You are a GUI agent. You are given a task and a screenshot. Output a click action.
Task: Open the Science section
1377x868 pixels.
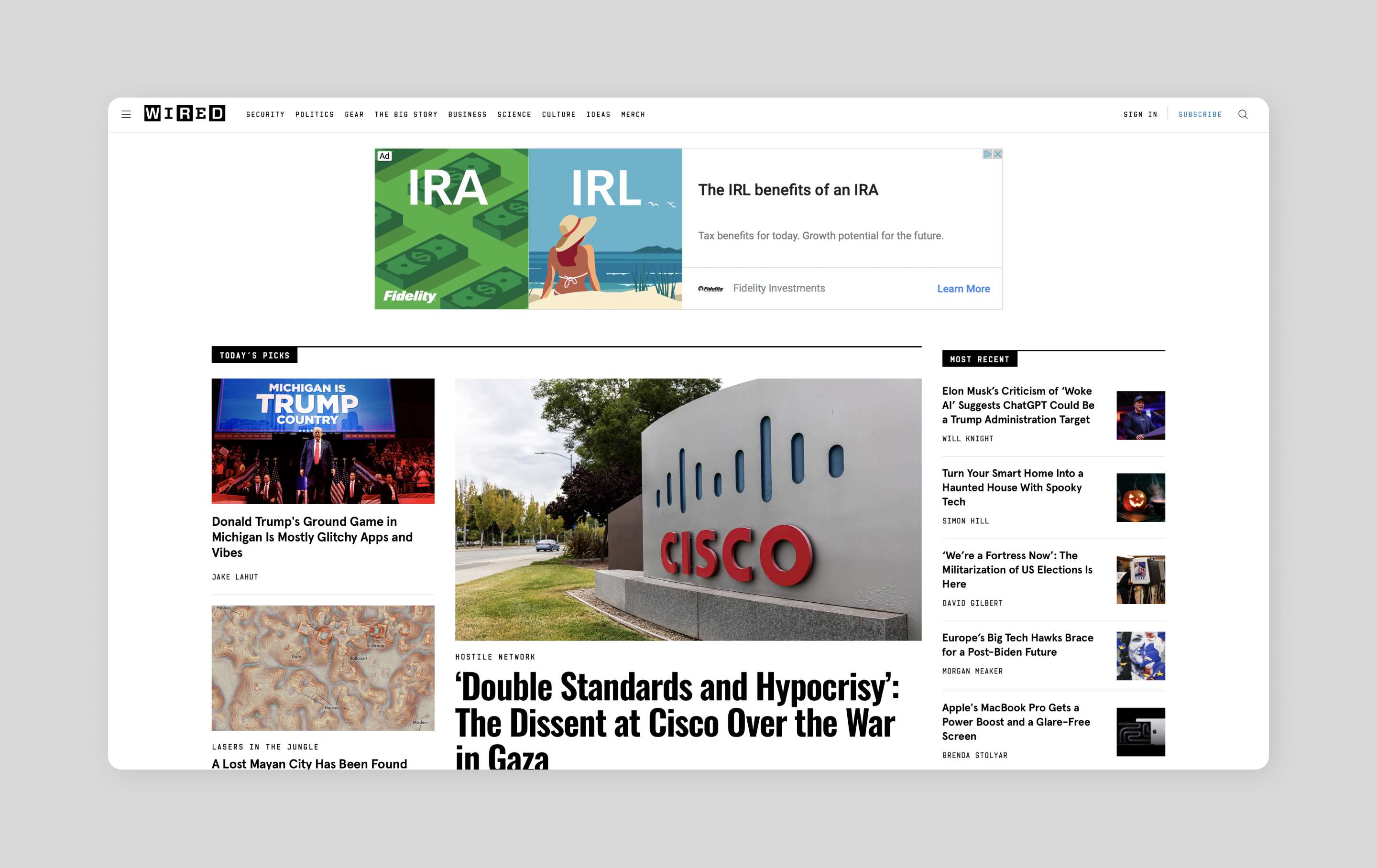(514, 114)
